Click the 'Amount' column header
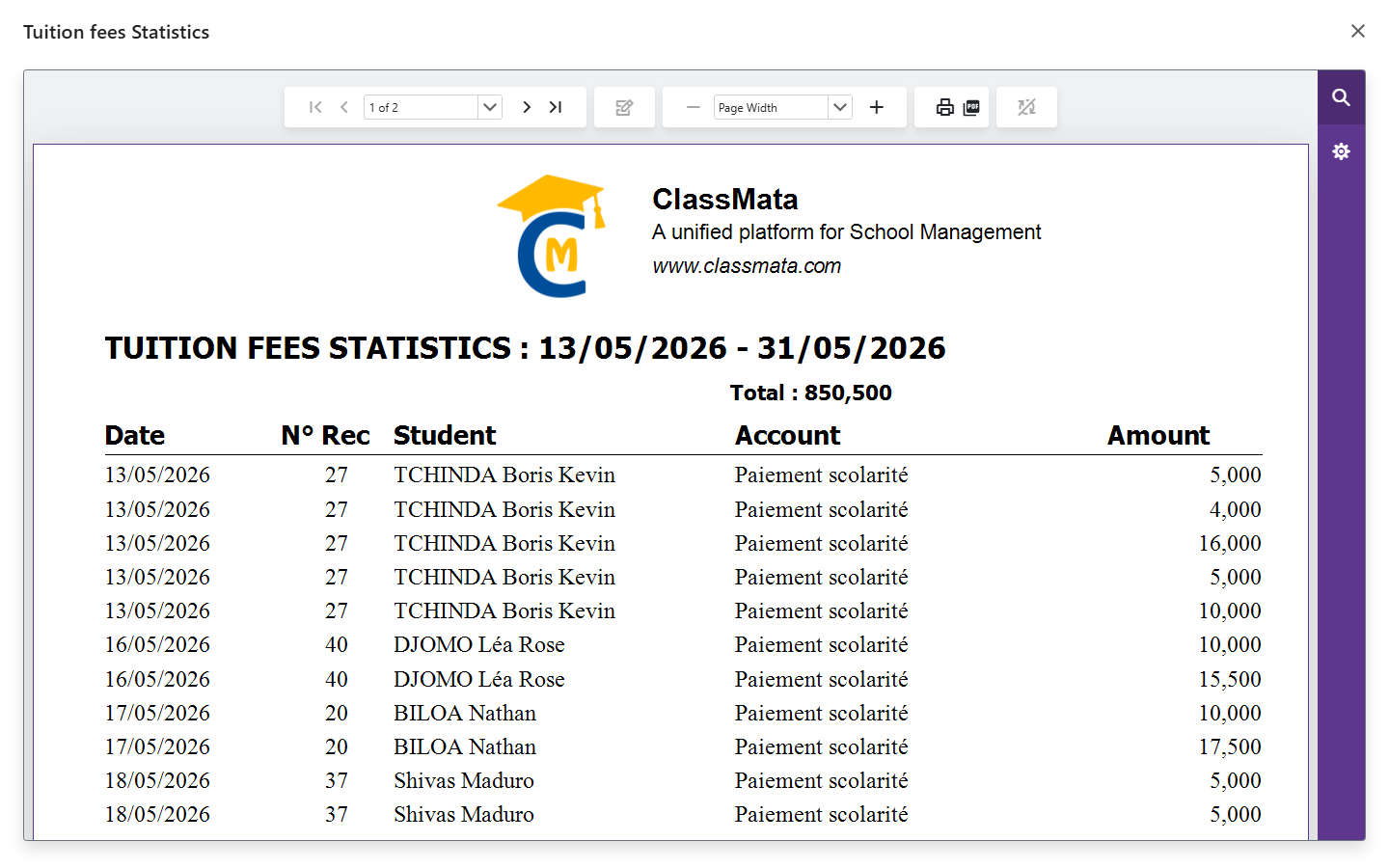Screen dimensions: 1389x868 pos(1158,436)
